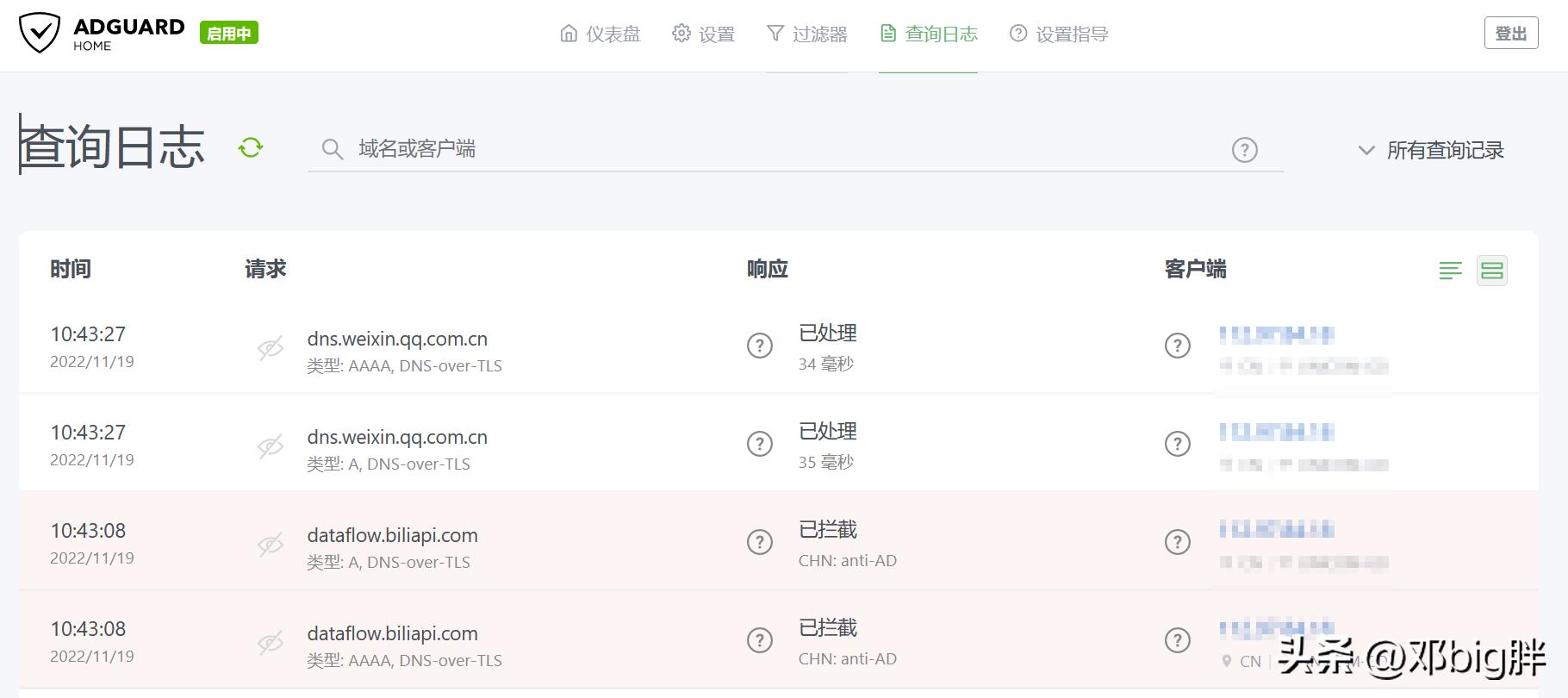Open the 过滤器 section
This screenshot has height=698, width=1568.
806,34
